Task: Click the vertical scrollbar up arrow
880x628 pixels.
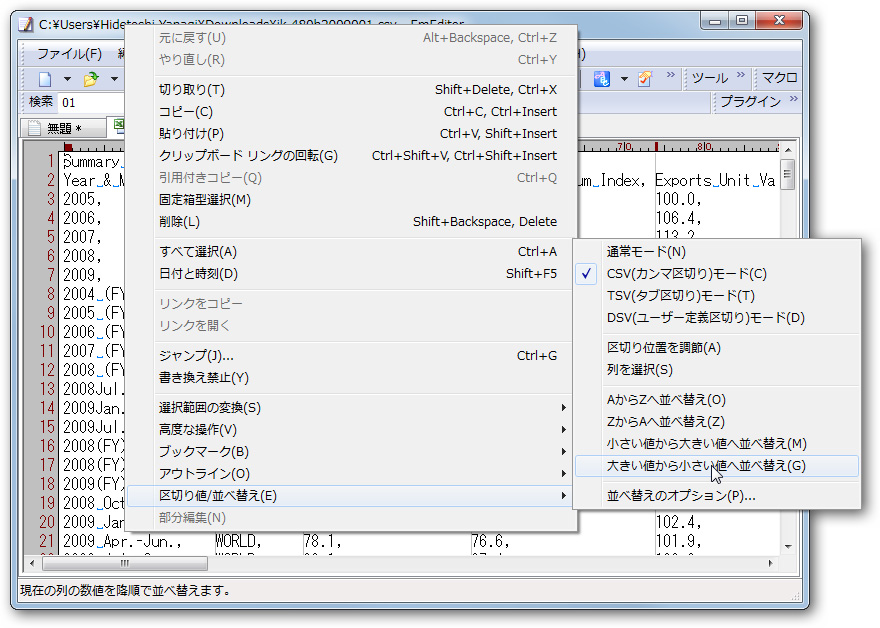Action: tap(788, 150)
